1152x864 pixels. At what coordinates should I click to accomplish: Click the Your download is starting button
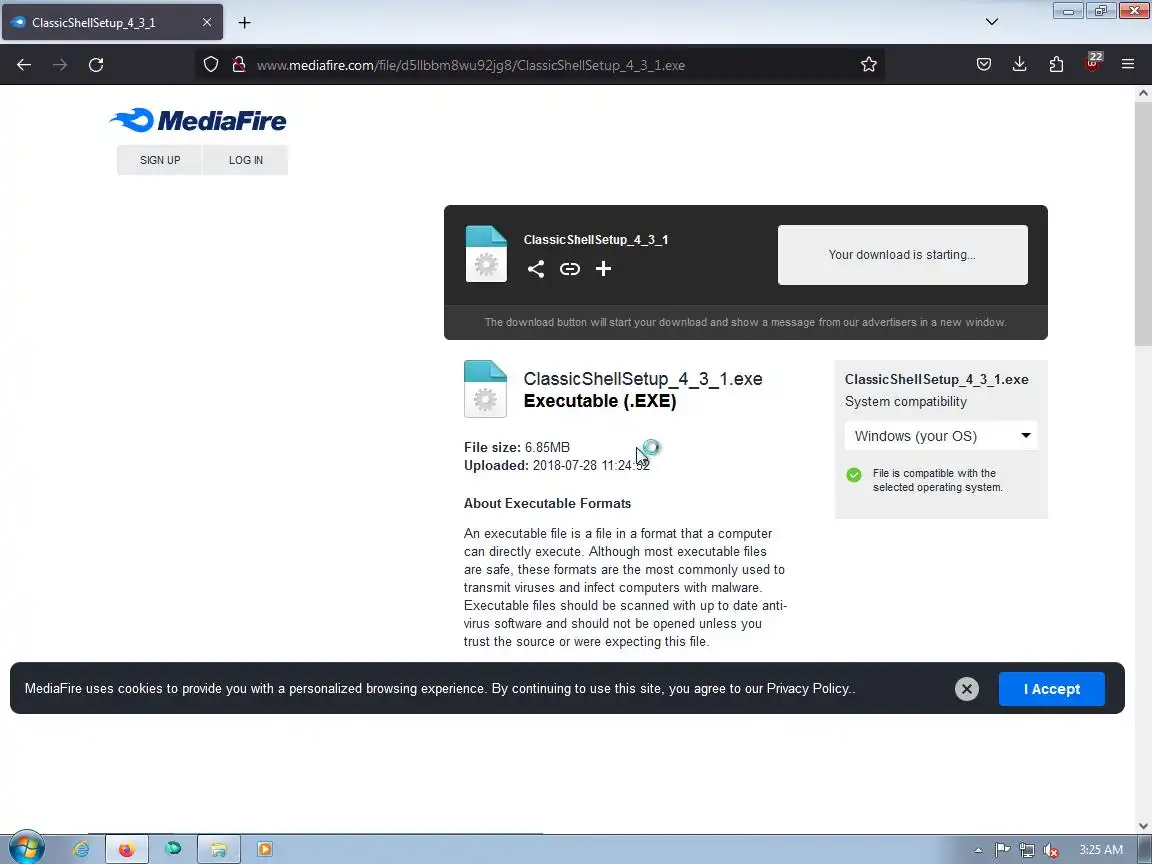(x=902, y=255)
